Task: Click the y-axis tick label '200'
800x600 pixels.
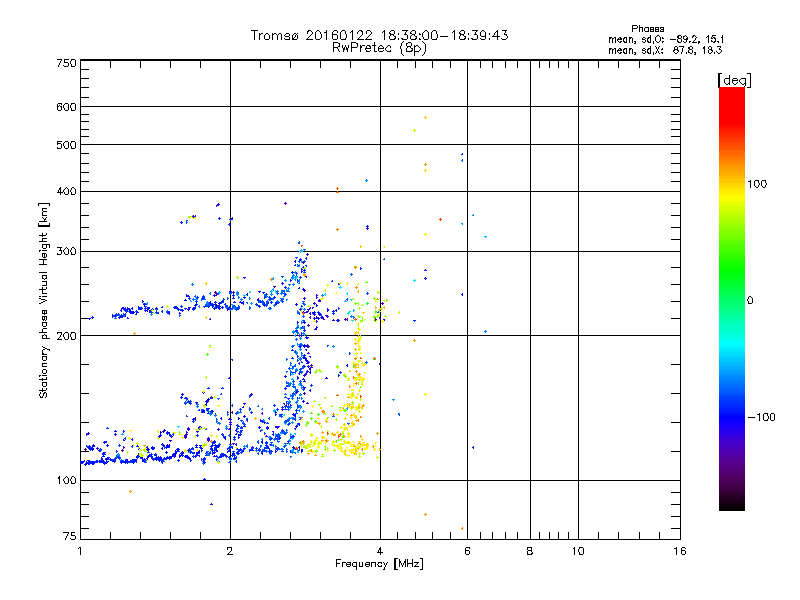Action: tap(66, 336)
